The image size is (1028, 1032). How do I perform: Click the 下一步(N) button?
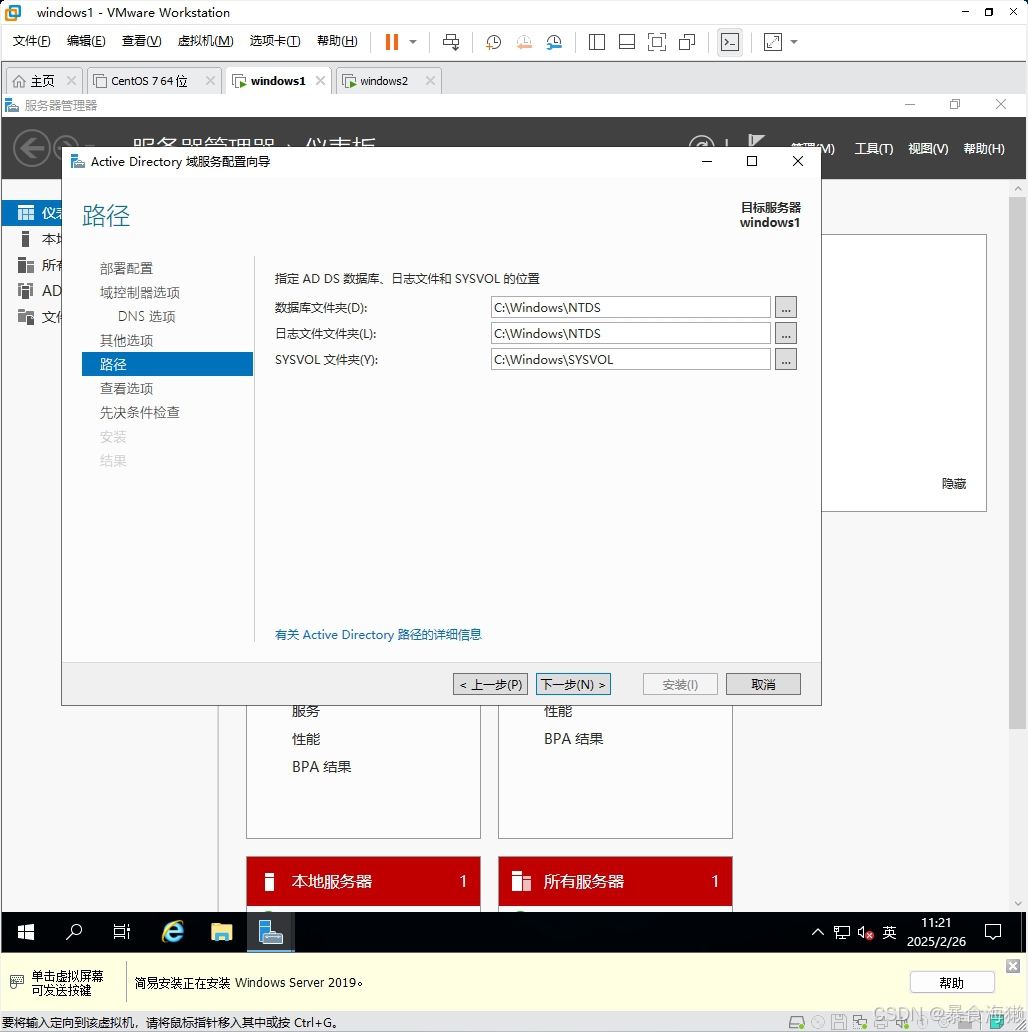coord(573,684)
